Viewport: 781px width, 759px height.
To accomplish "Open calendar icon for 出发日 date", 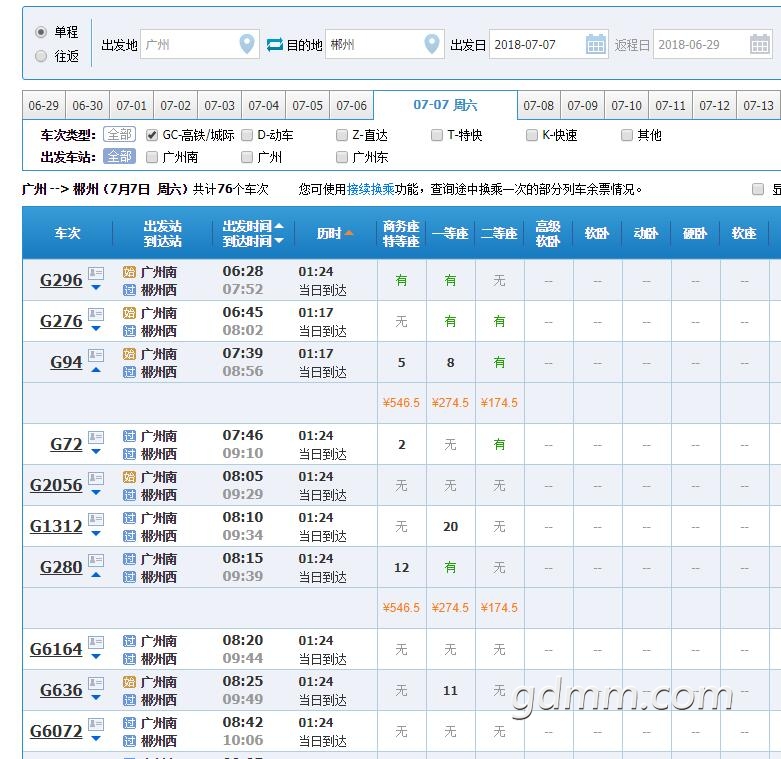I will pyautogui.click(x=596, y=45).
